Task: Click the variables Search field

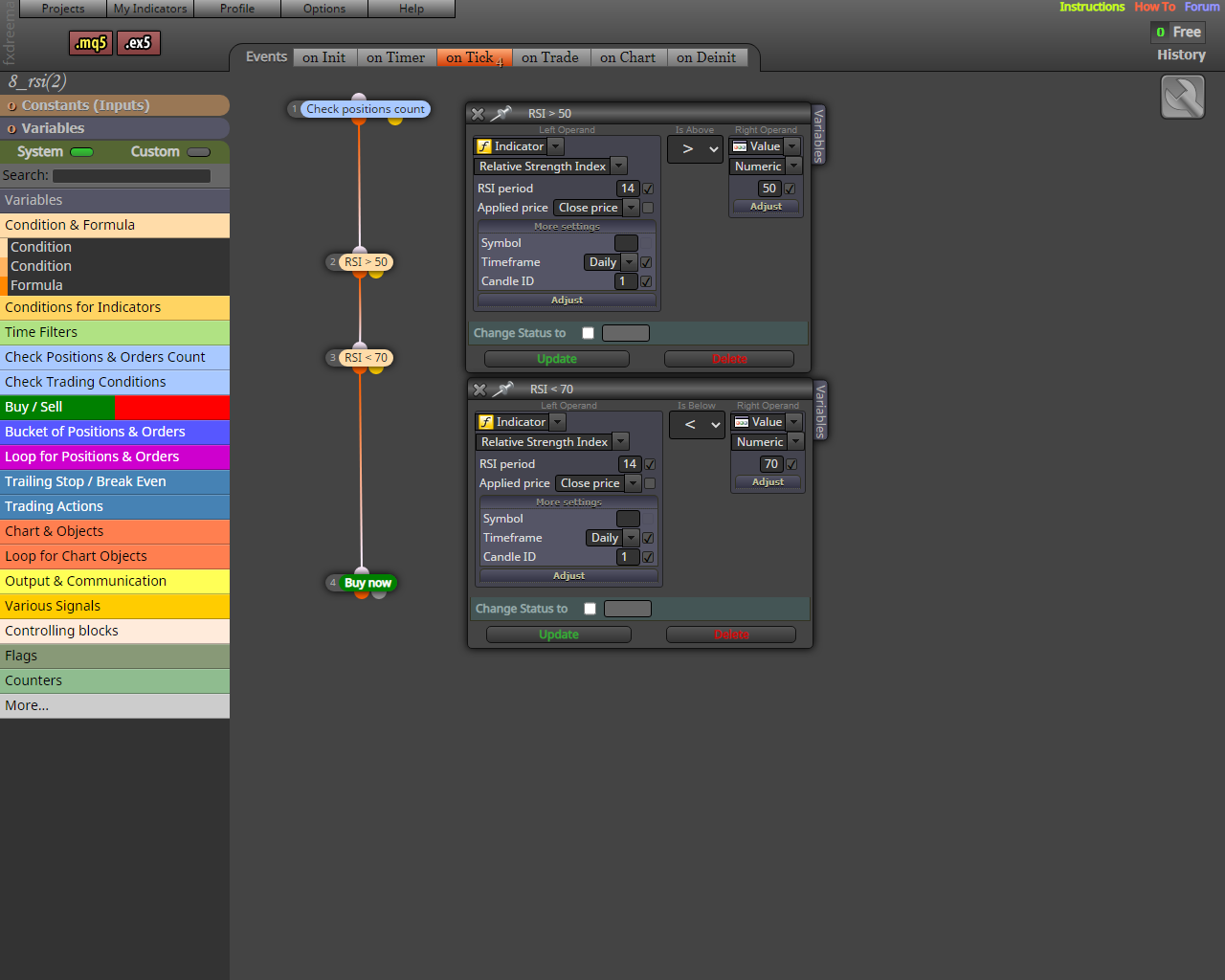Action: [x=132, y=176]
